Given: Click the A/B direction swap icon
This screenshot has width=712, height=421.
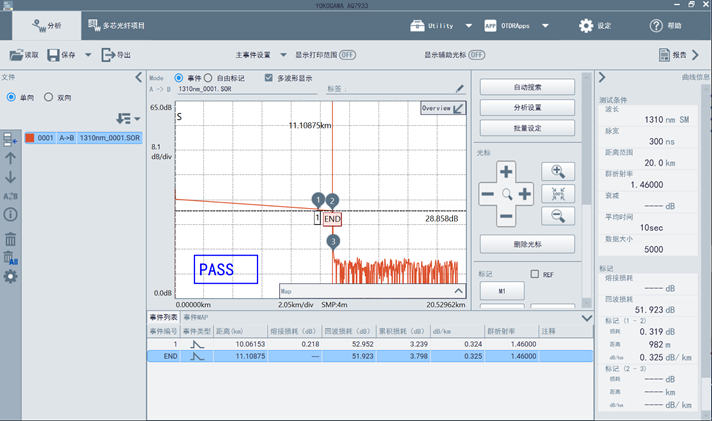Looking at the screenshot, I should click(10, 196).
